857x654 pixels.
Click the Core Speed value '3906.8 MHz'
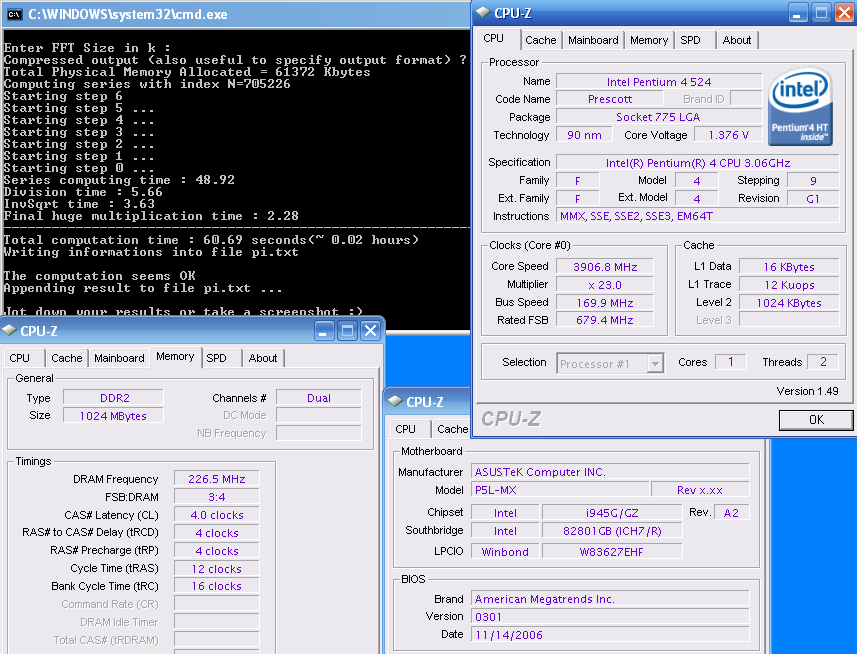(x=604, y=267)
